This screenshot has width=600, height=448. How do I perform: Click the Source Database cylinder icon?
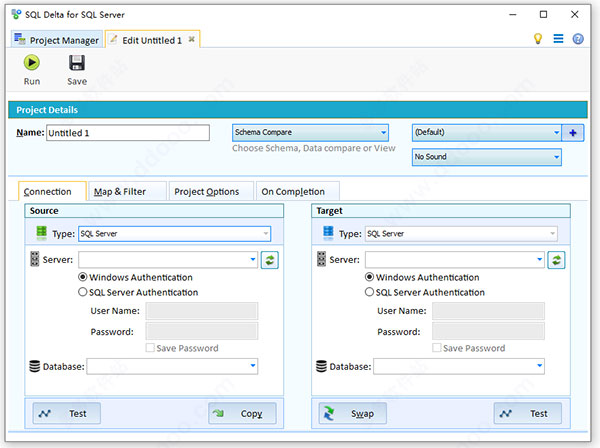pos(35,366)
